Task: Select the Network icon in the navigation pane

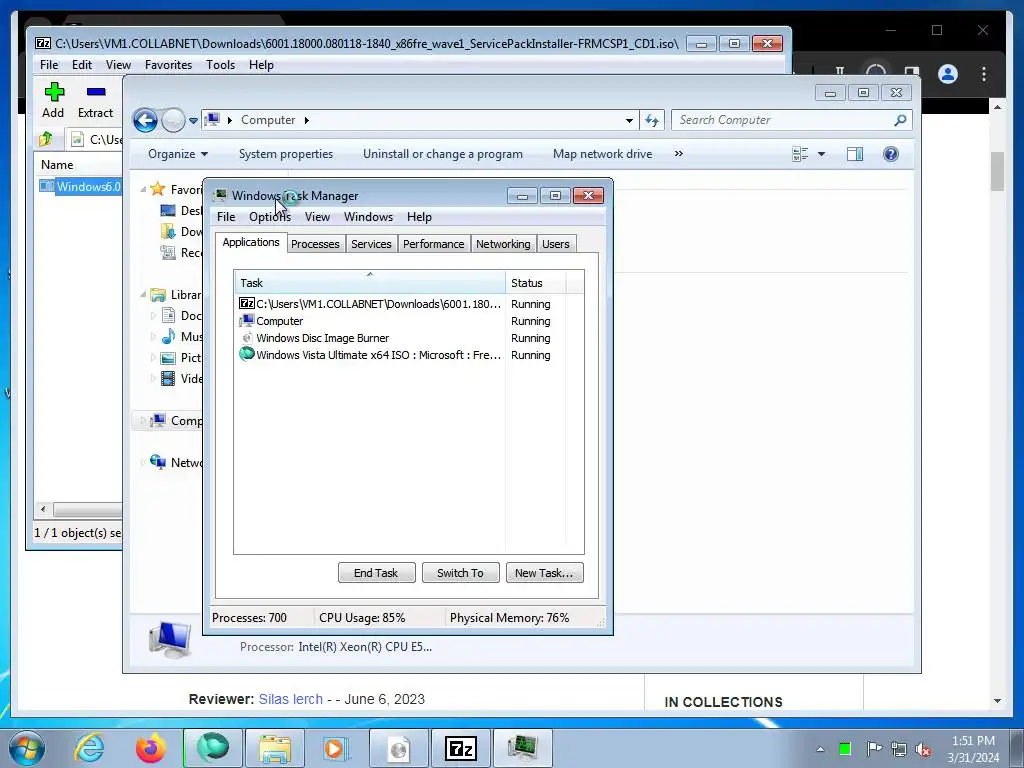Action: (x=157, y=462)
